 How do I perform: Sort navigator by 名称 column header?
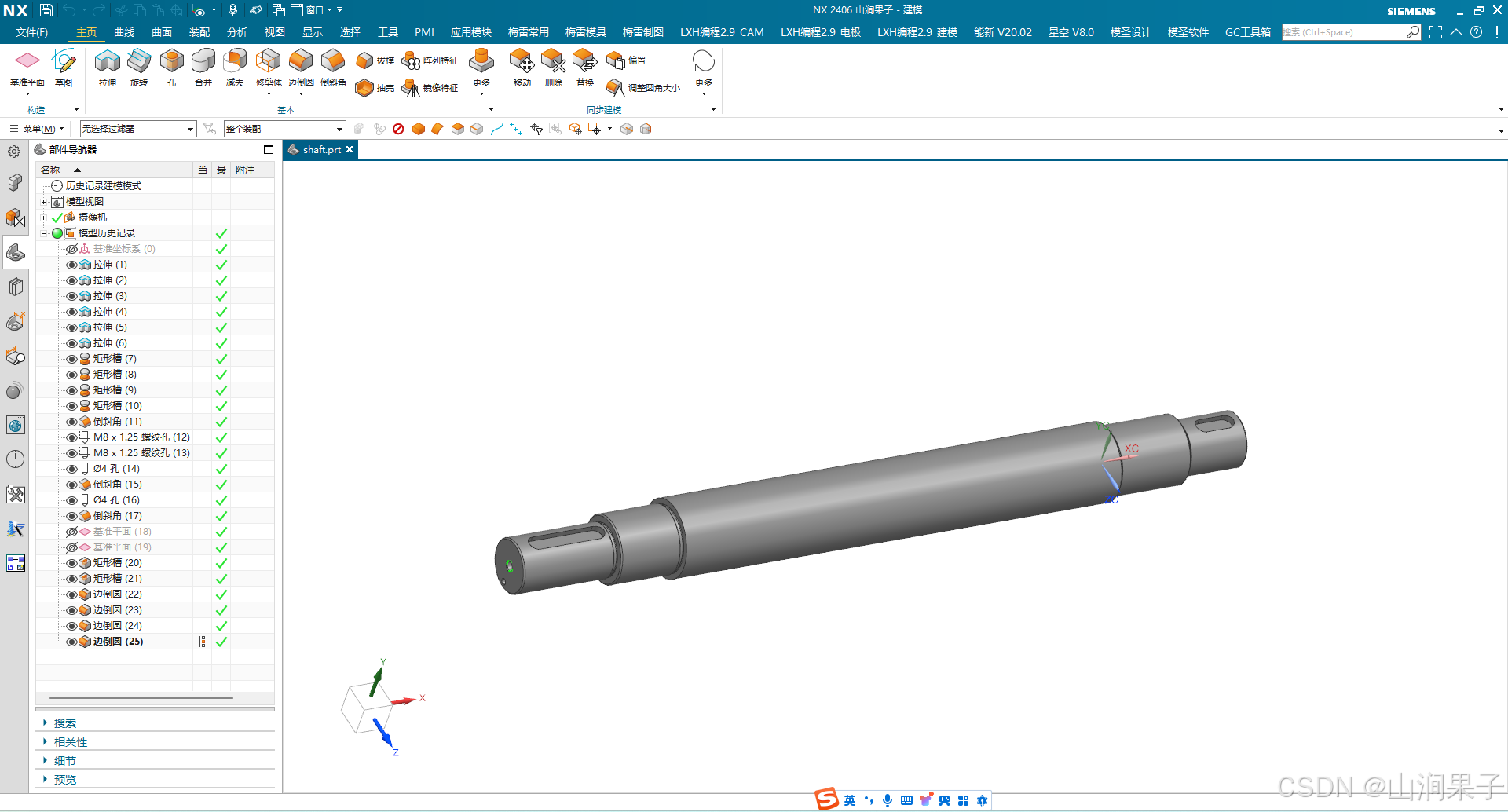[x=115, y=170]
